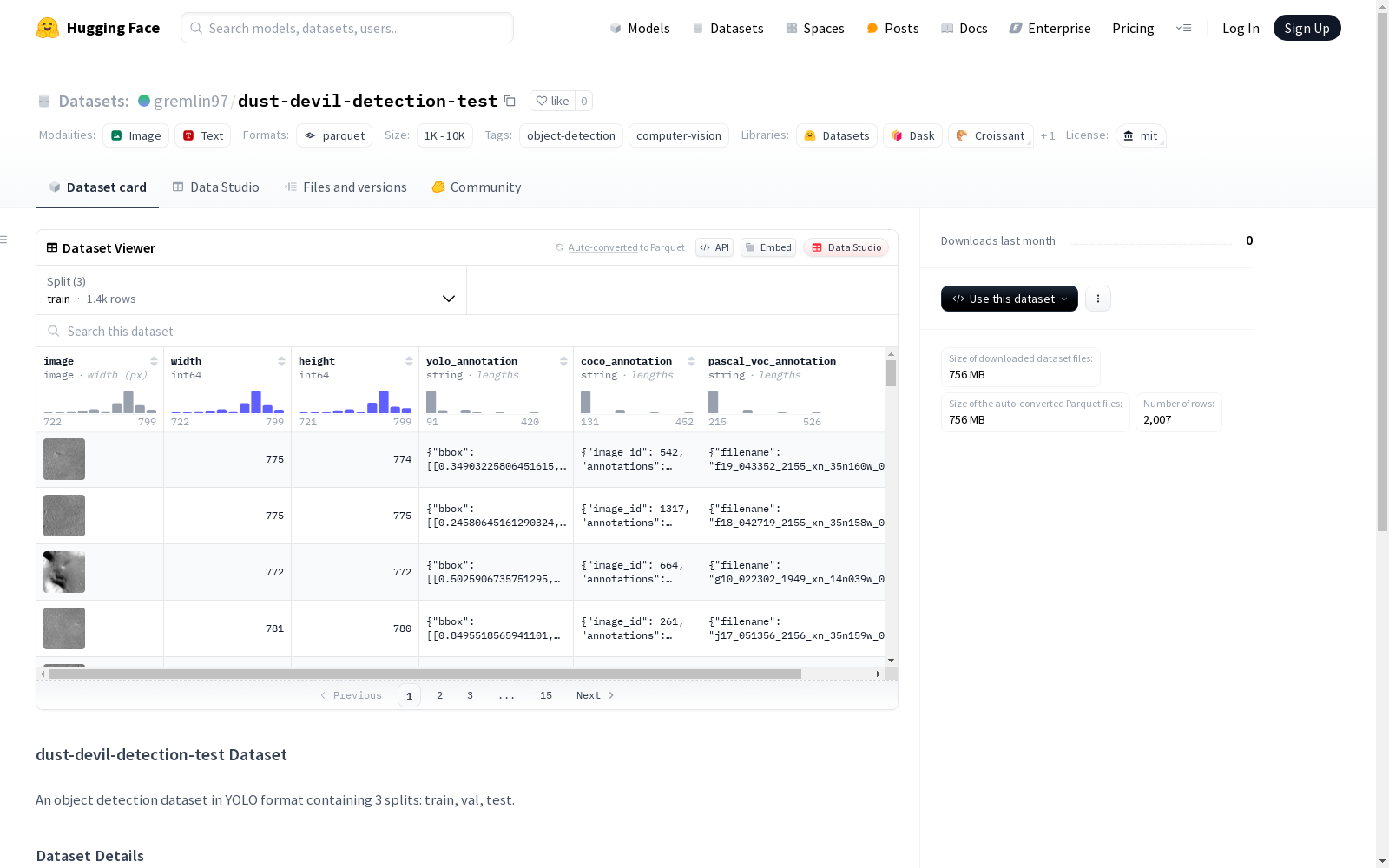Viewport: 1389px width, 868px height.
Task: Click the horizontal table scrollbar
Action: click(425, 674)
